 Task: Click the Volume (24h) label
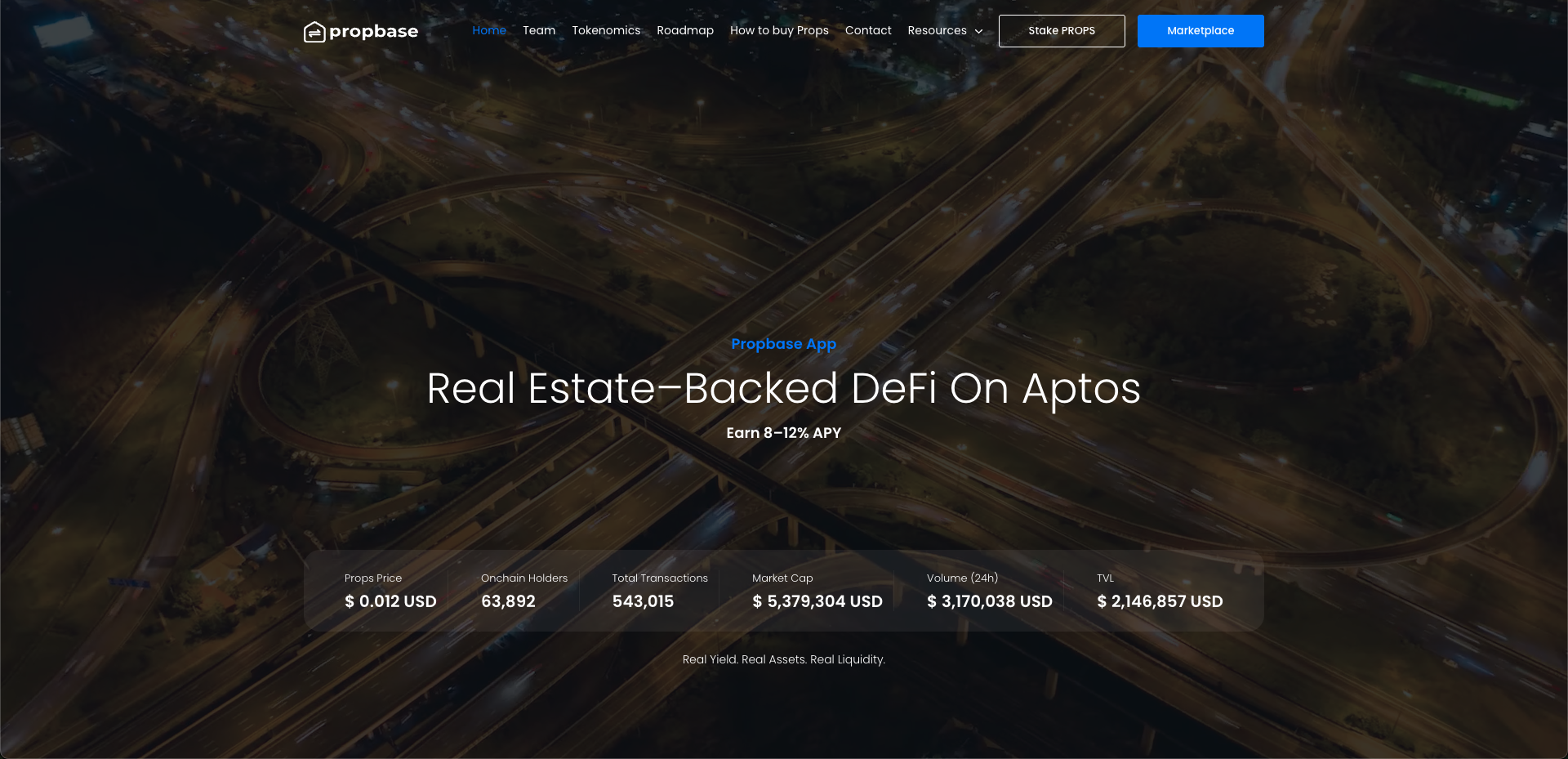click(x=962, y=578)
